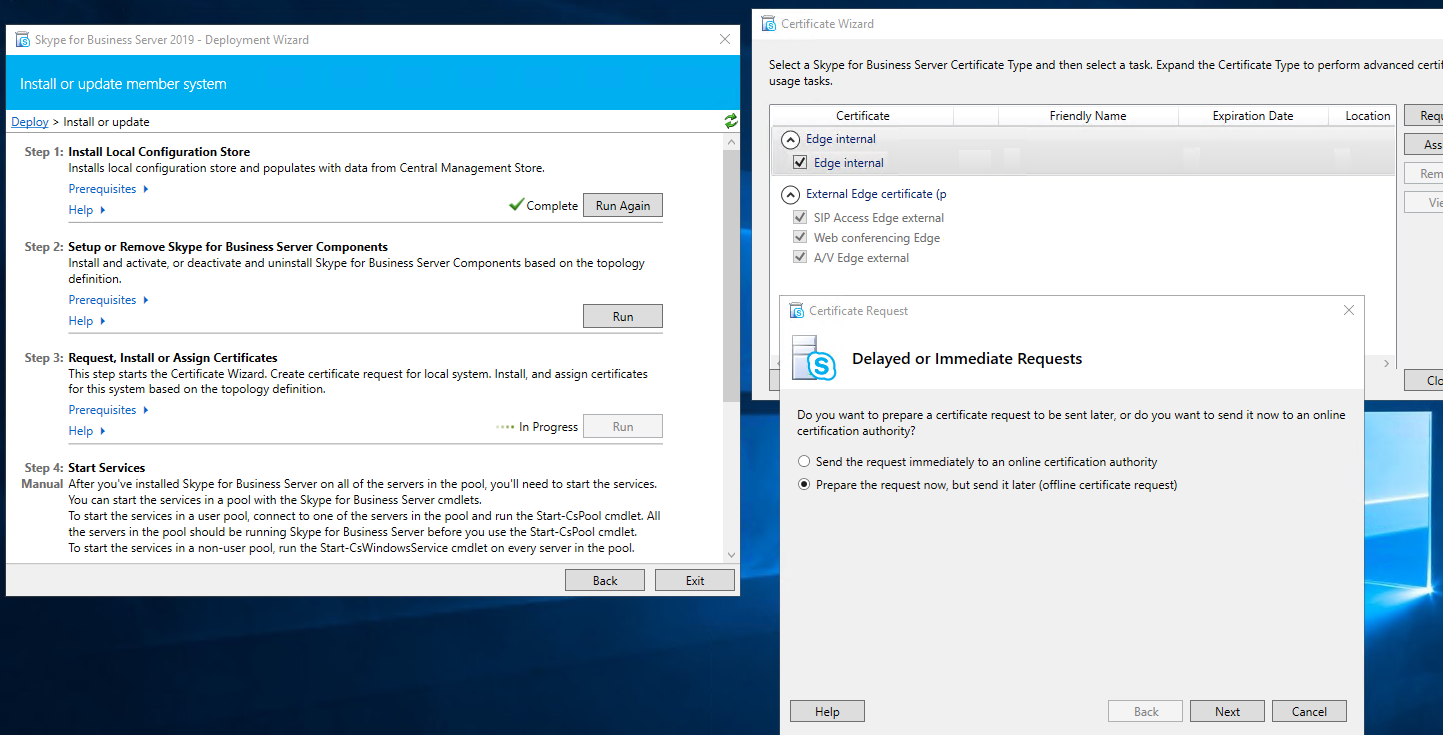Screen dimensions: 1443x735
Task: Toggle the Edge internal checkbox
Action: [x=799, y=162]
